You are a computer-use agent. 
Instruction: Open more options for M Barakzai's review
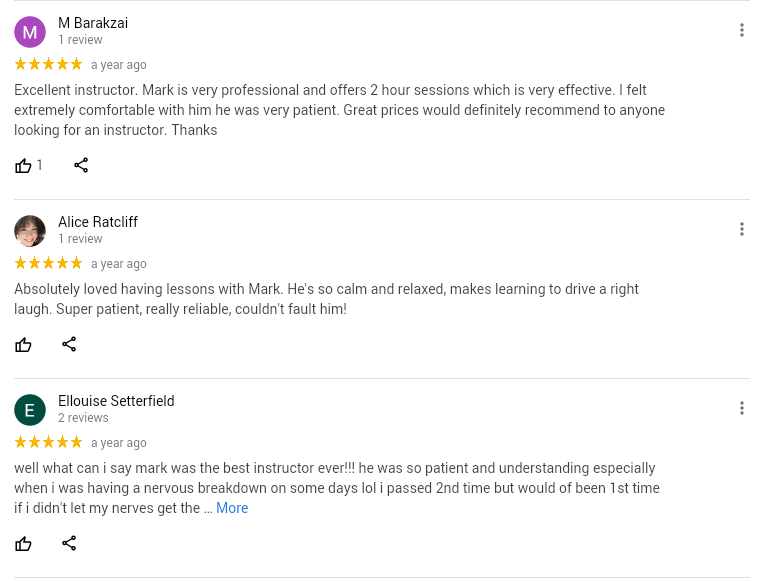(741, 30)
